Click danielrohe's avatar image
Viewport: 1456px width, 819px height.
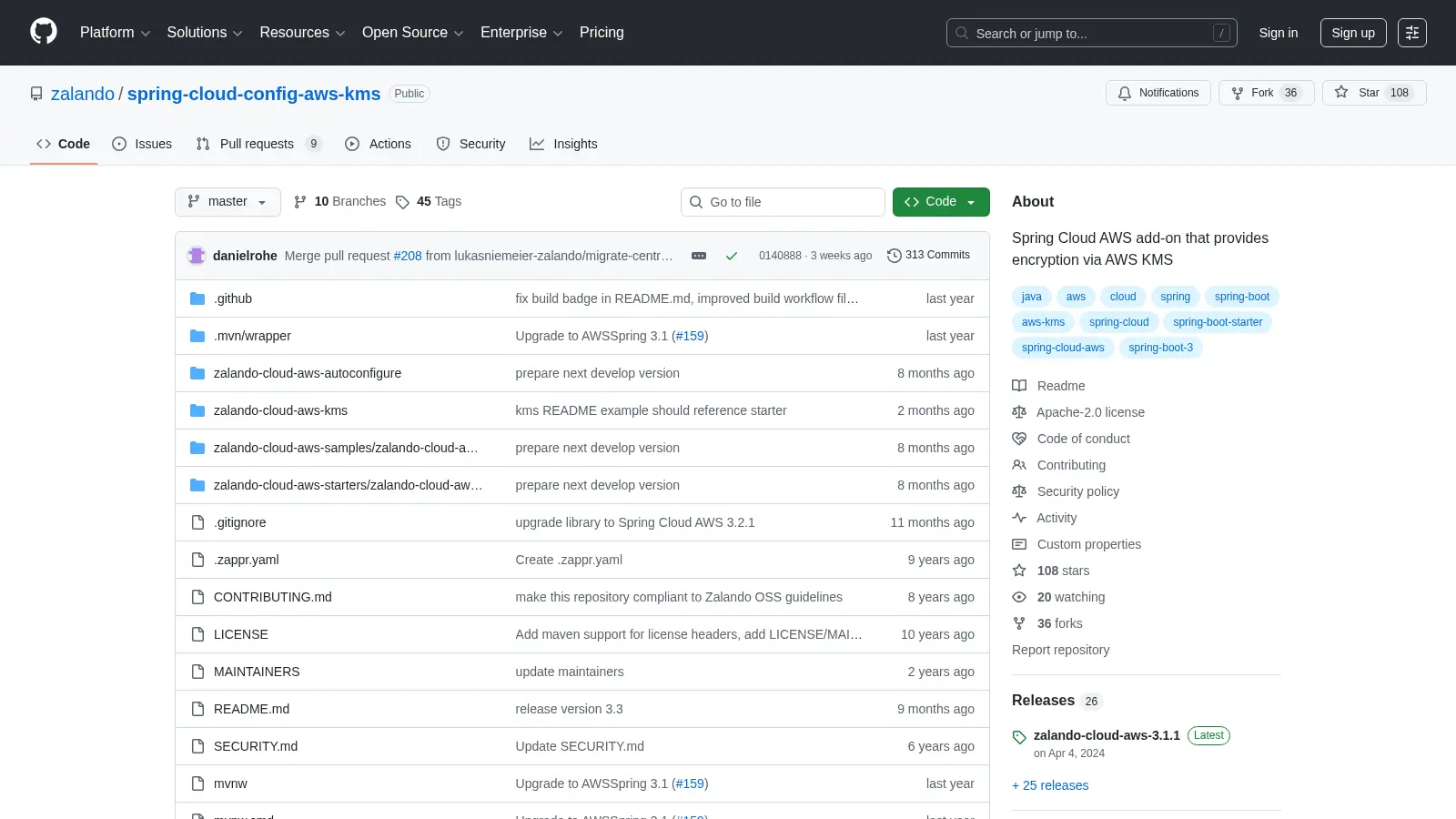(x=197, y=256)
